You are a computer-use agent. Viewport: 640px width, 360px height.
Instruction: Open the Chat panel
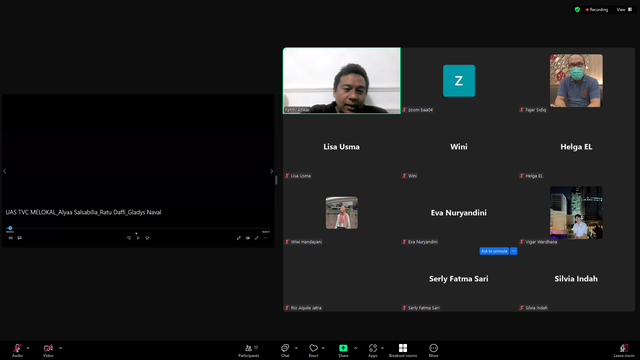(x=285, y=350)
